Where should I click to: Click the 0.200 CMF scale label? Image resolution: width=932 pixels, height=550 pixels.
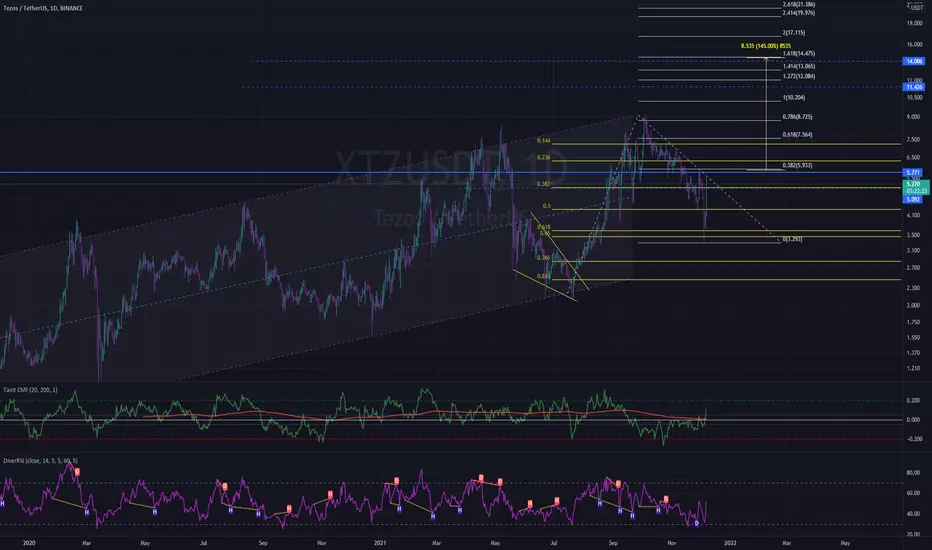912,401
